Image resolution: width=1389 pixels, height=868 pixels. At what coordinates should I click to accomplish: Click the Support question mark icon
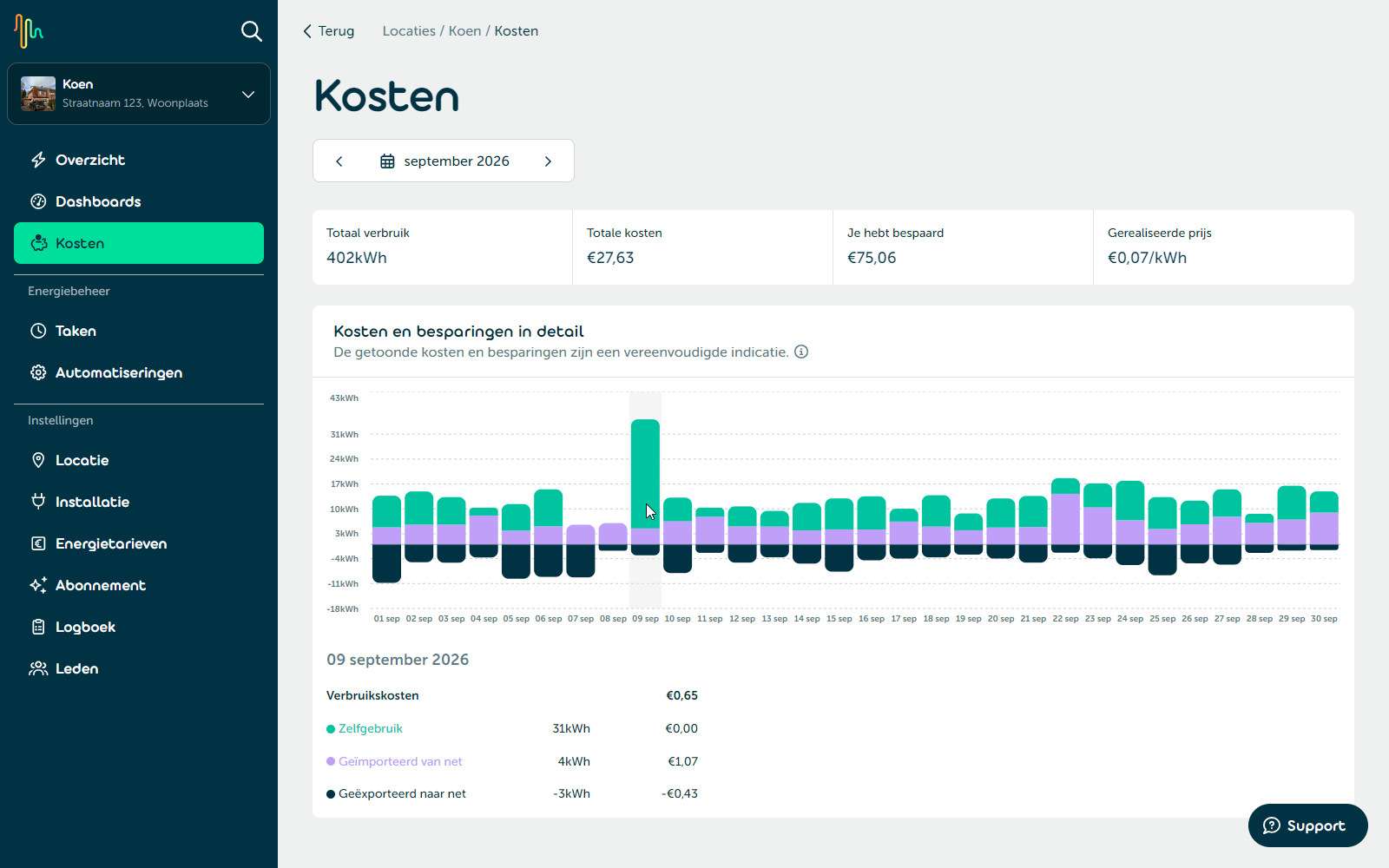coord(1271,825)
